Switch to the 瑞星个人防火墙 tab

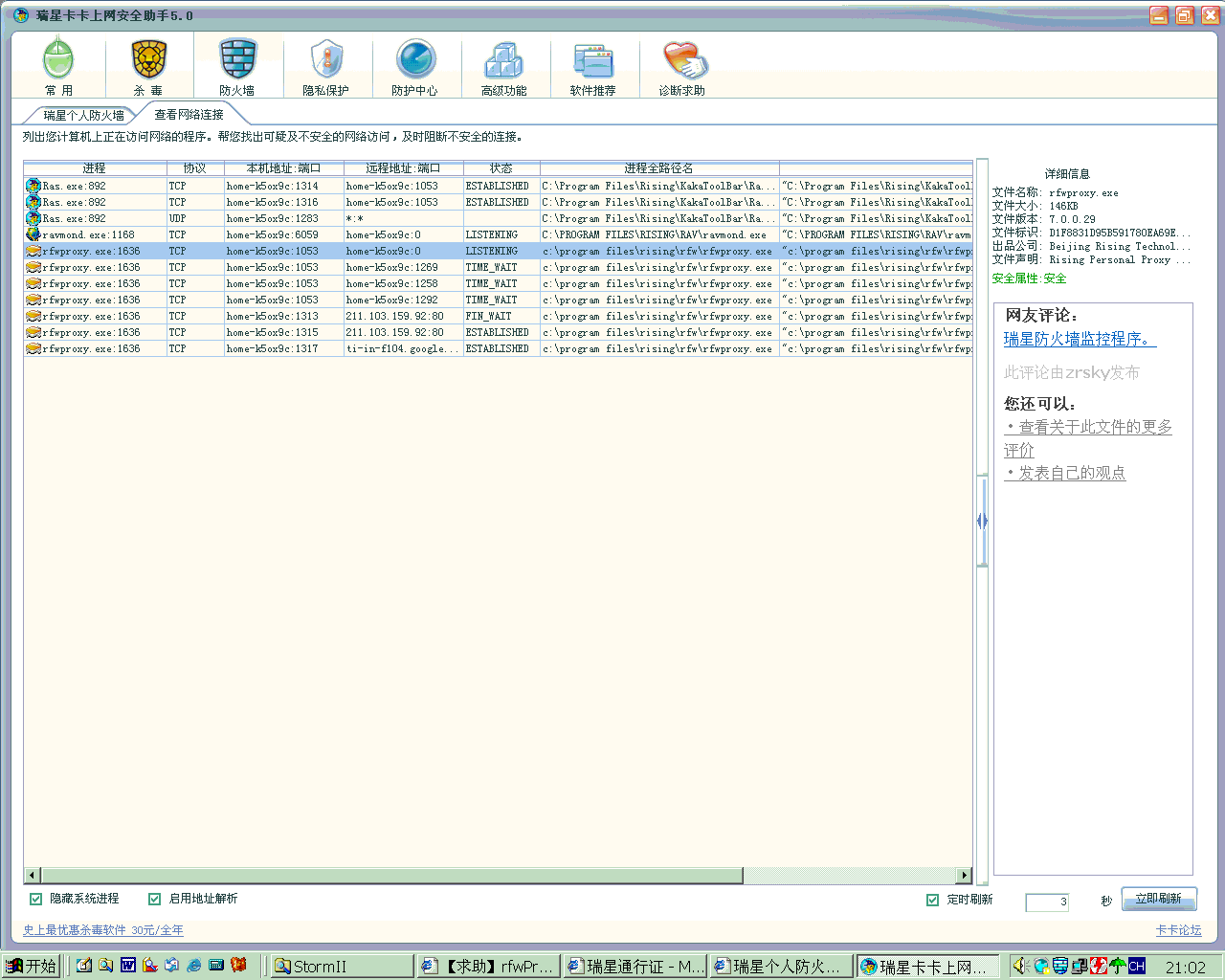click(x=83, y=115)
